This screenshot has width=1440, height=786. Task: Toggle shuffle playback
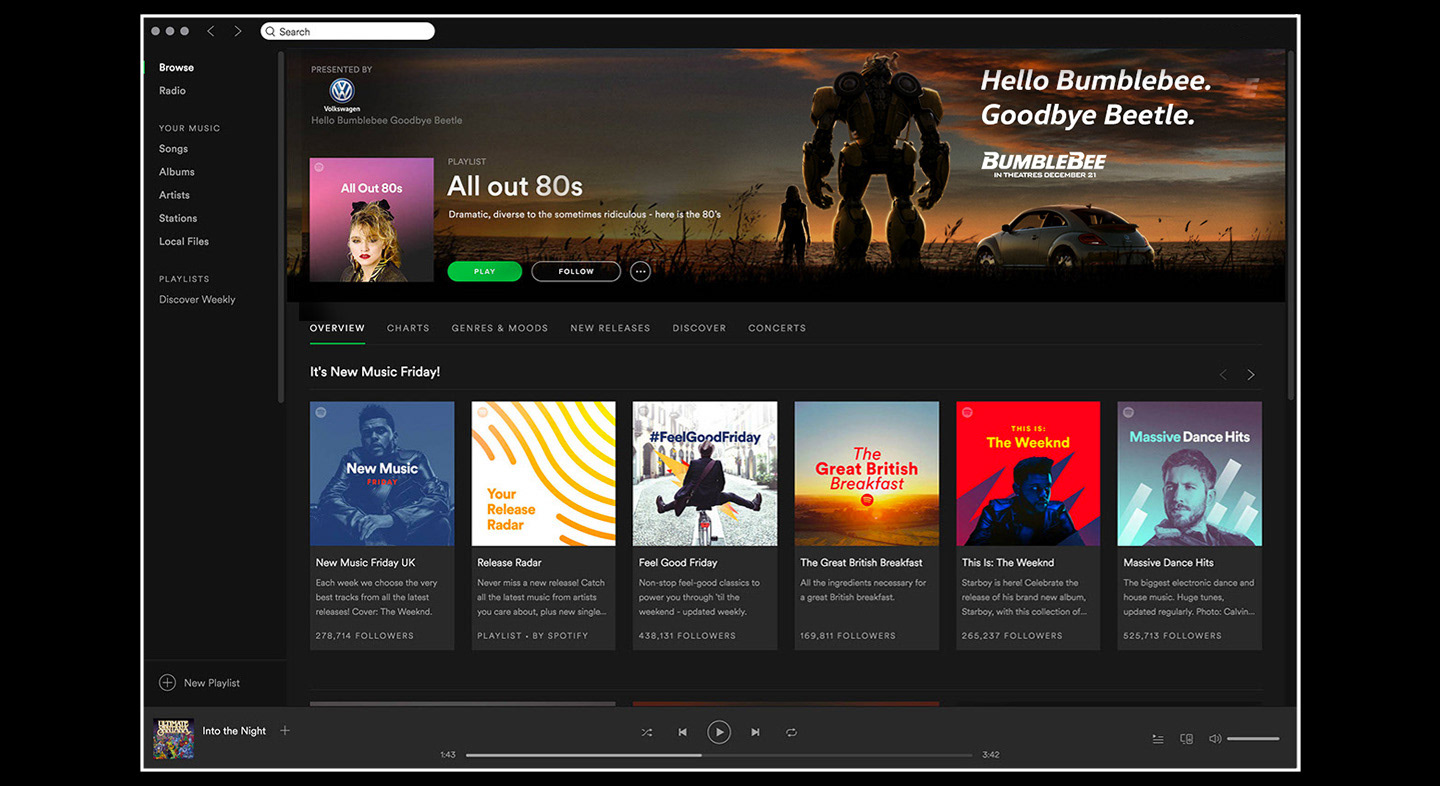point(647,733)
